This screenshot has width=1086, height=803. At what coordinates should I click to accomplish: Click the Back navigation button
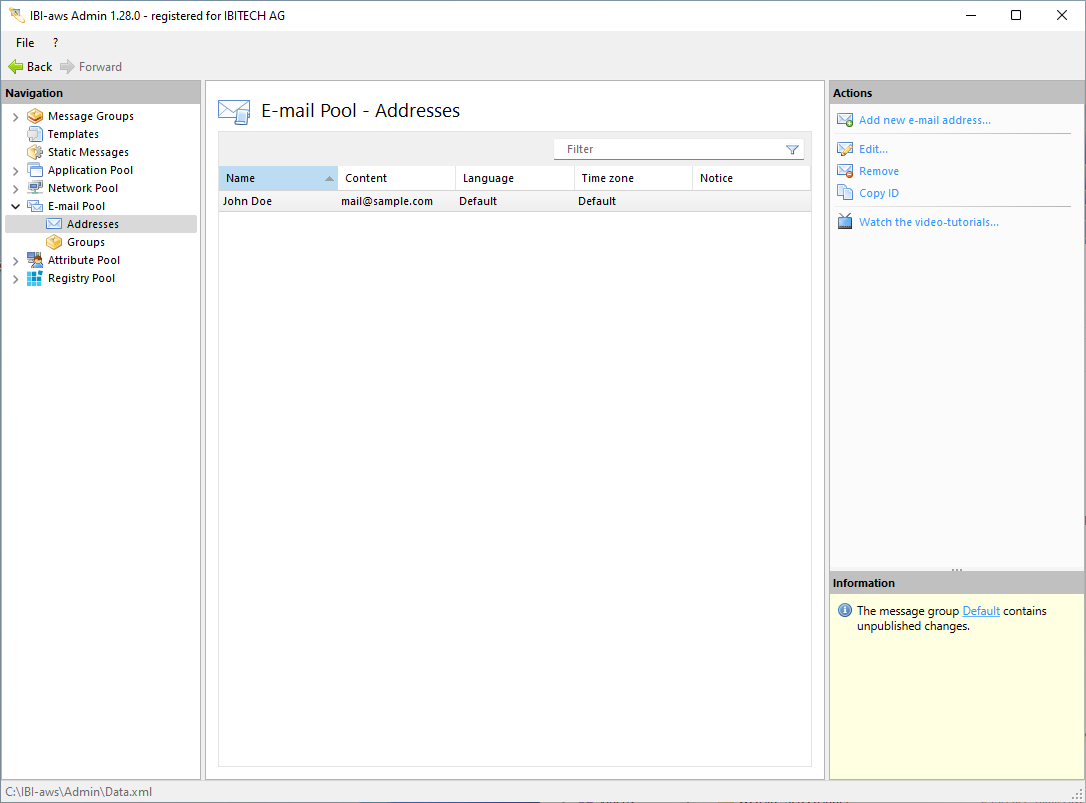[30, 67]
